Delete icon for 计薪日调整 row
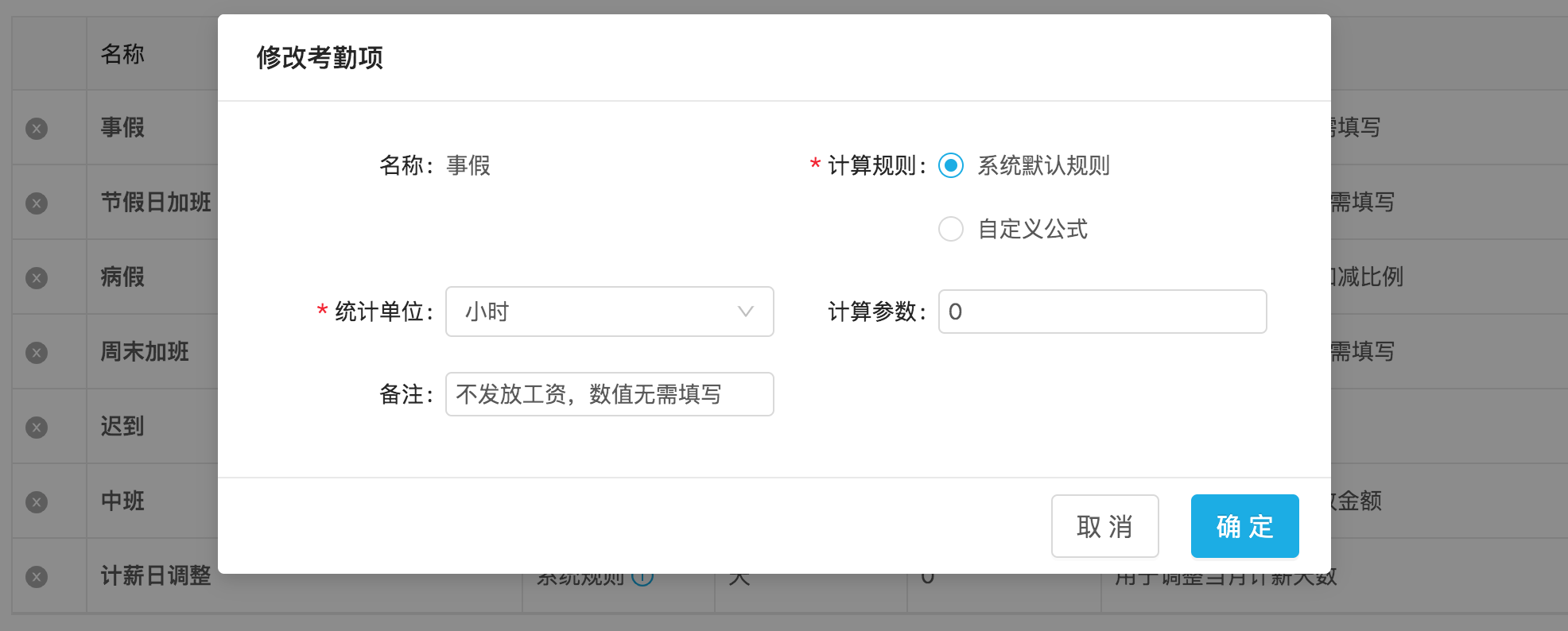Viewport: 1568px width, 631px height. (x=37, y=577)
